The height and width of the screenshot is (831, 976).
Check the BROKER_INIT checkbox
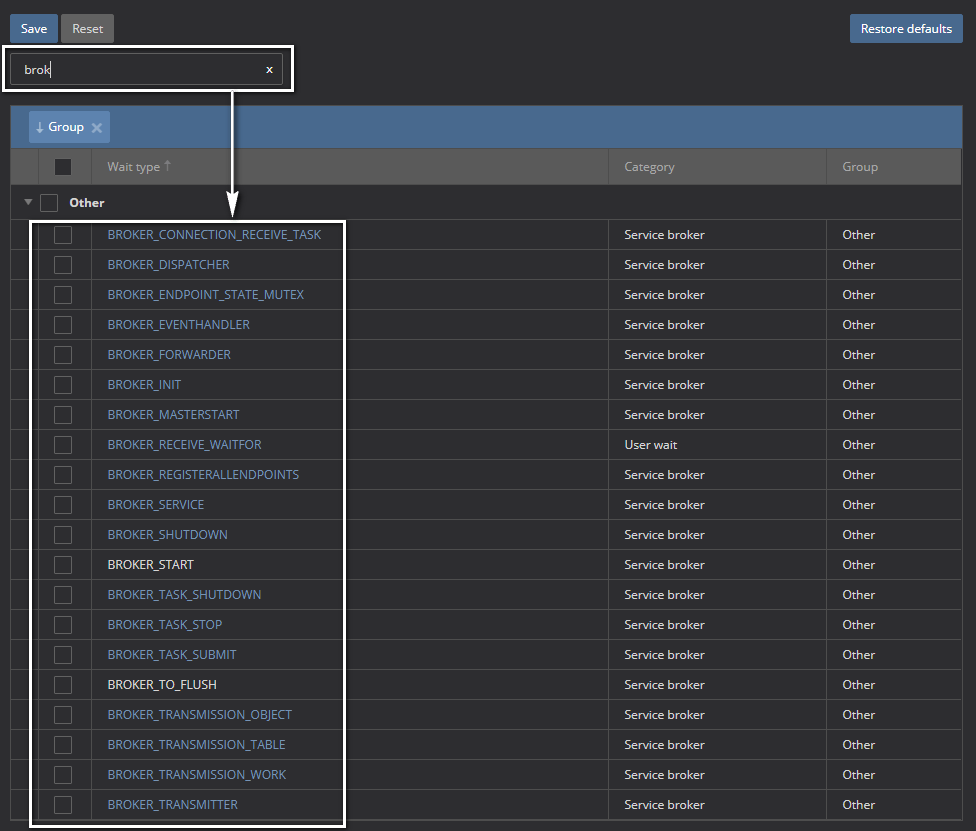coord(63,385)
